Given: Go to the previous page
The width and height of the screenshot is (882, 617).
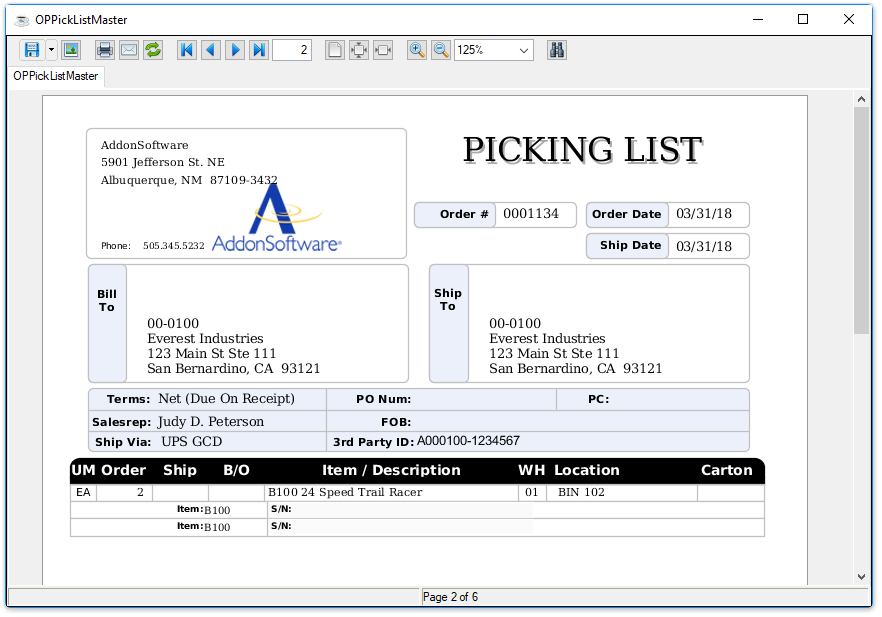Looking at the screenshot, I should pyautogui.click(x=210, y=50).
